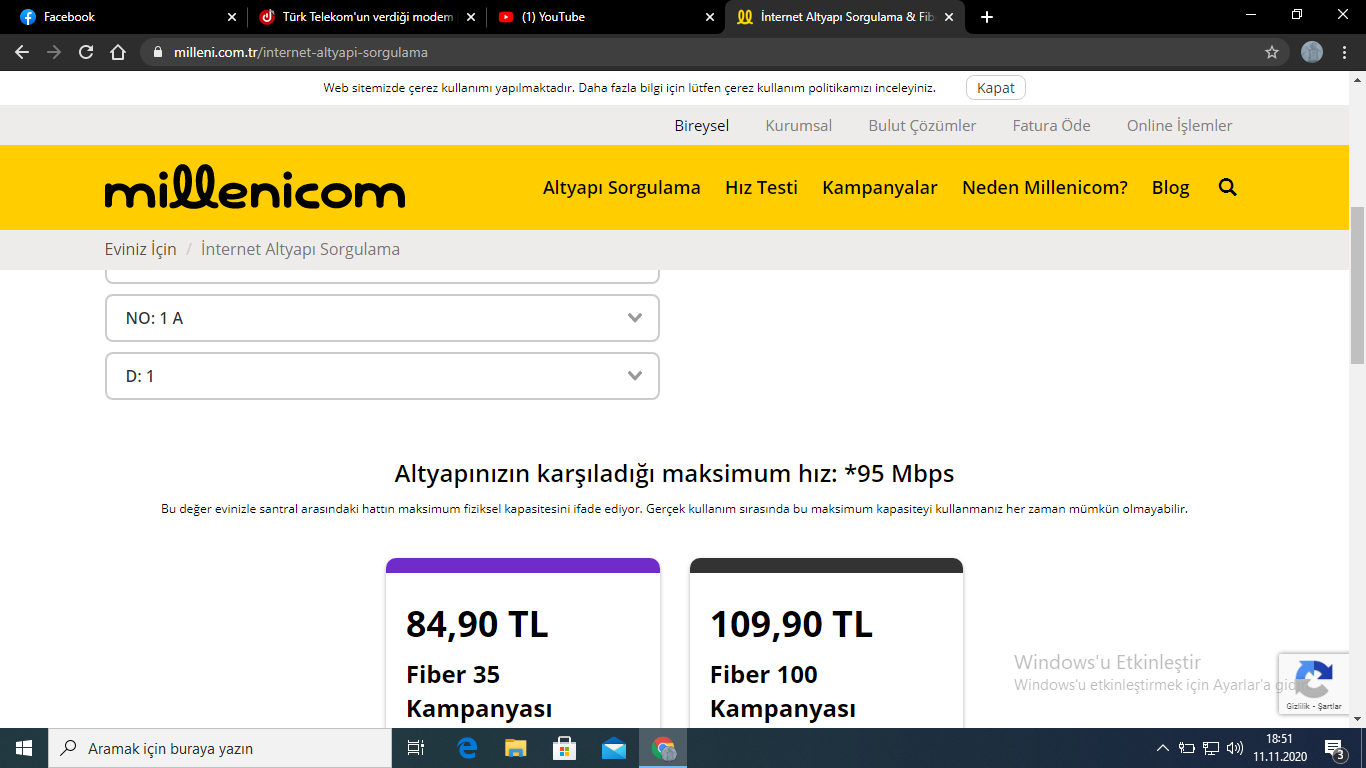The width and height of the screenshot is (1366, 768).
Task: Open the Bulut Çözümler menu item
Action: 922,125
